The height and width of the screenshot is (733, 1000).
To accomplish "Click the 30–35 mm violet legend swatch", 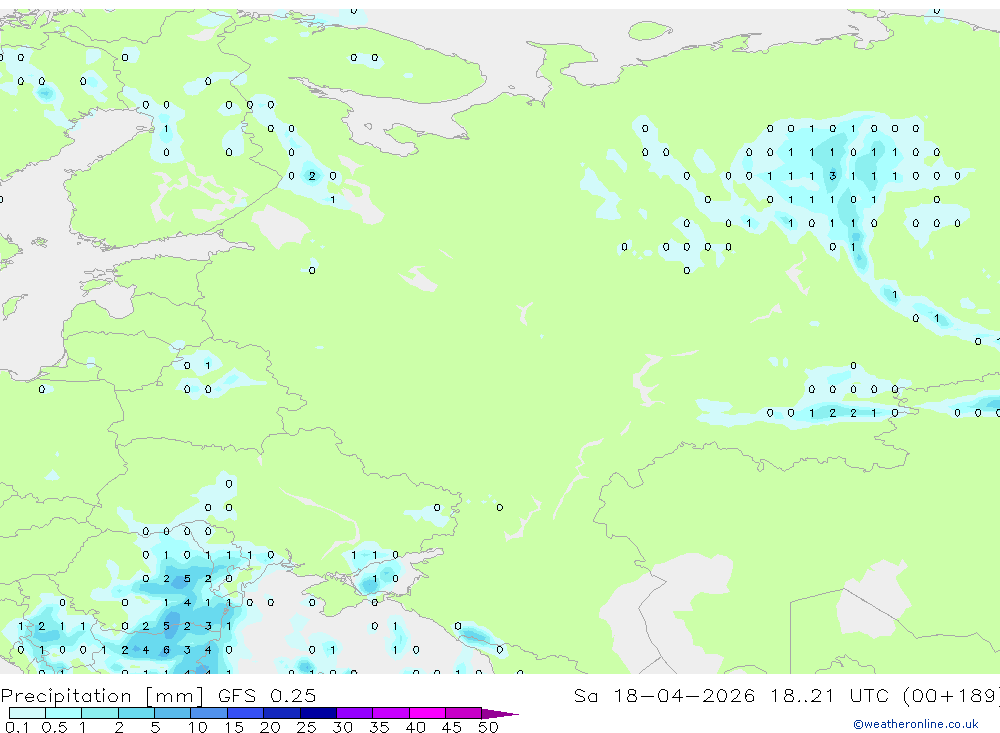I will (355, 713).
